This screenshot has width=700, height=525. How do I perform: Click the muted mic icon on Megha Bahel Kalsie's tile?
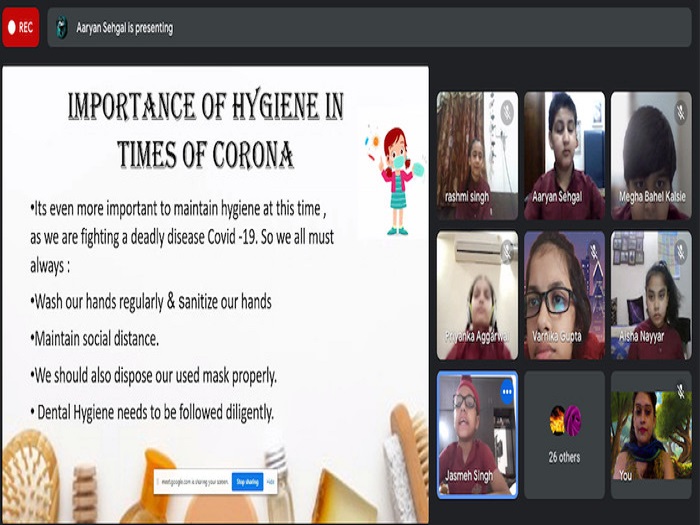(680, 112)
